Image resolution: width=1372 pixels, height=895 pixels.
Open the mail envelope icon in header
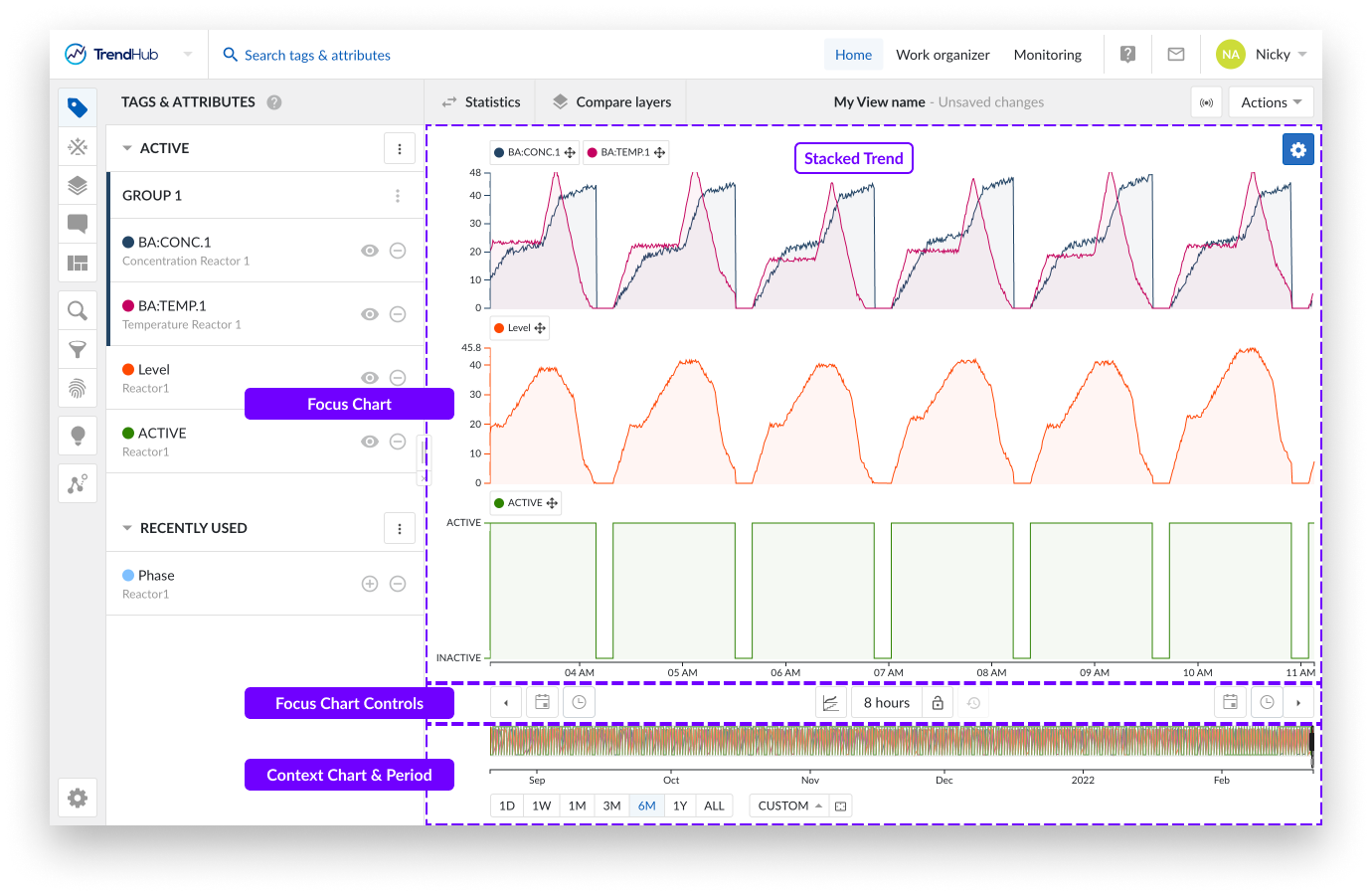pyautogui.click(x=1176, y=55)
